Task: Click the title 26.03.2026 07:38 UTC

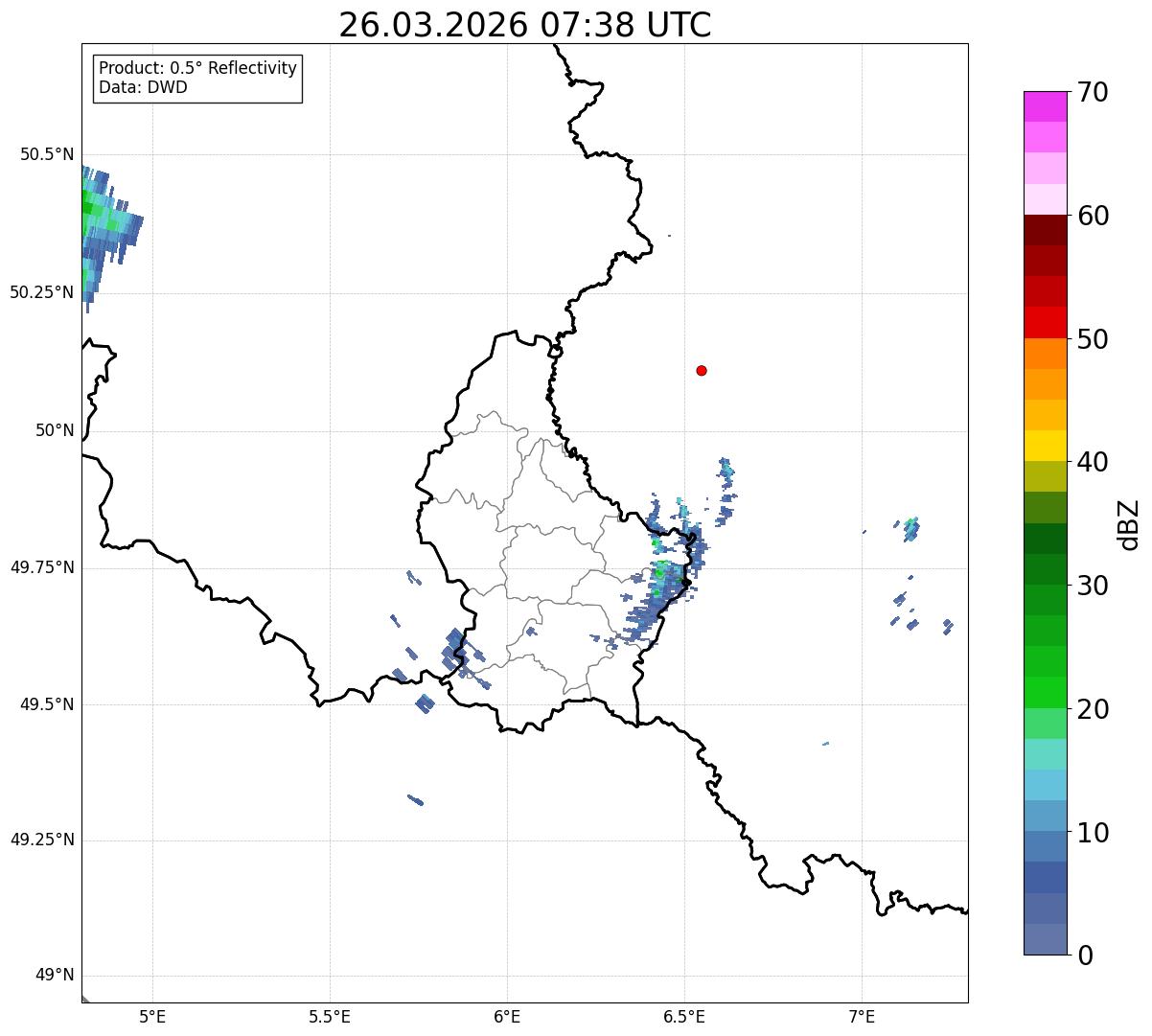Action: click(525, 25)
